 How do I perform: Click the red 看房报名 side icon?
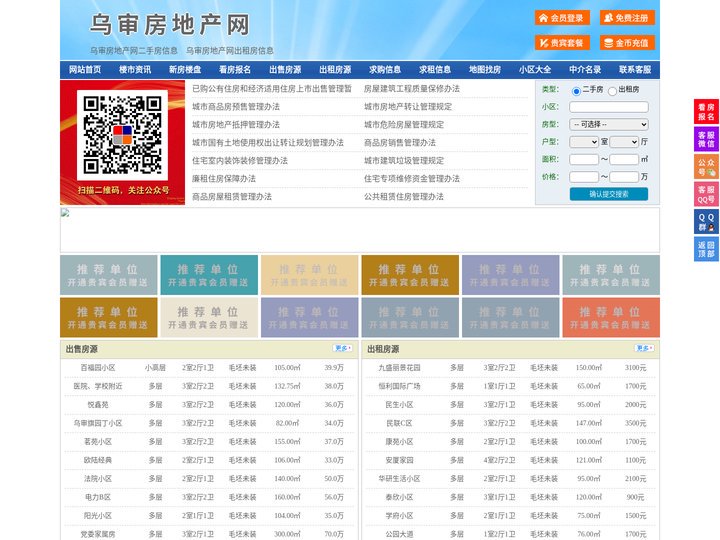(706, 112)
